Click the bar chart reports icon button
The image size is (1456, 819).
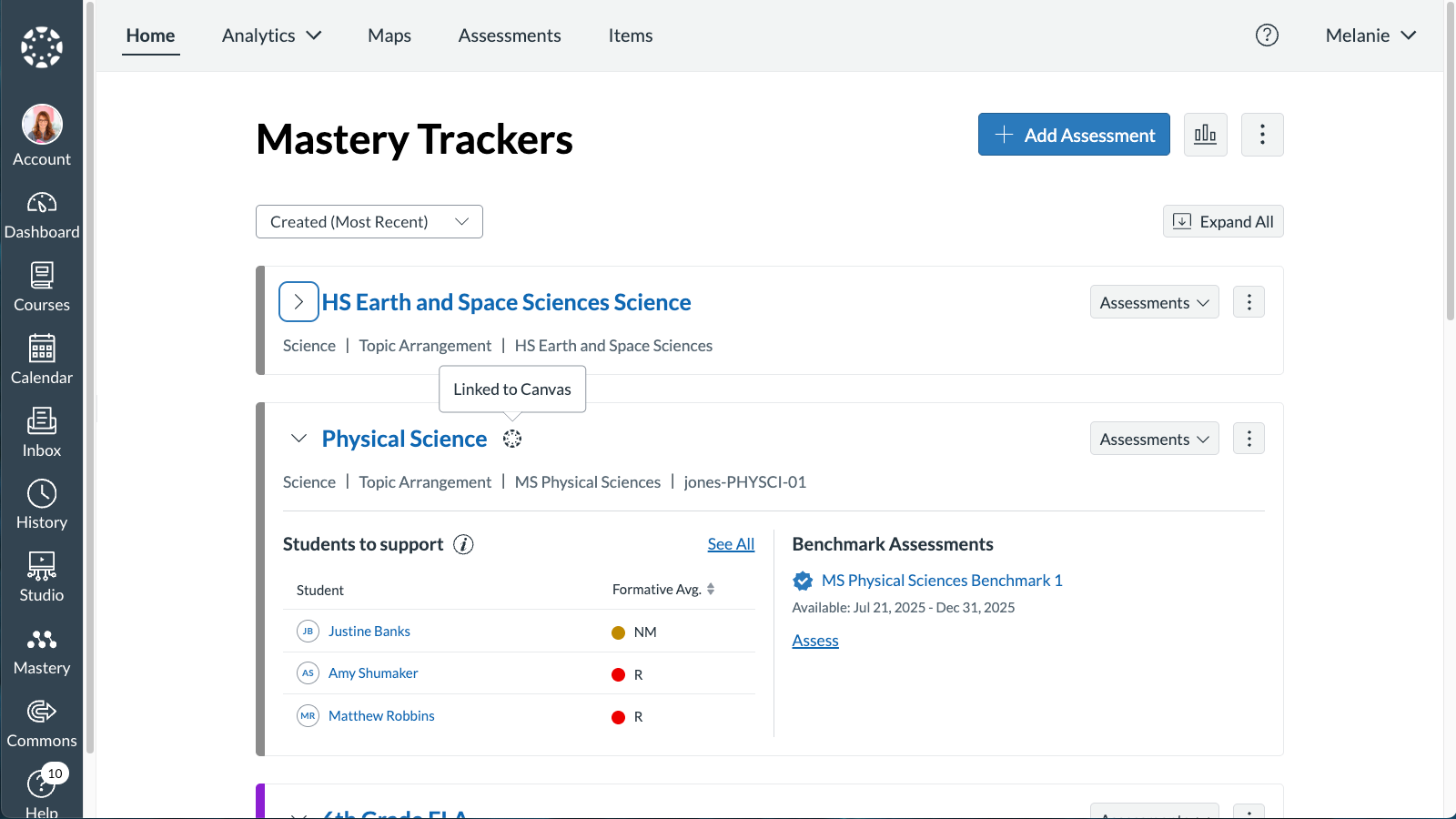pyautogui.click(x=1205, y=135)
